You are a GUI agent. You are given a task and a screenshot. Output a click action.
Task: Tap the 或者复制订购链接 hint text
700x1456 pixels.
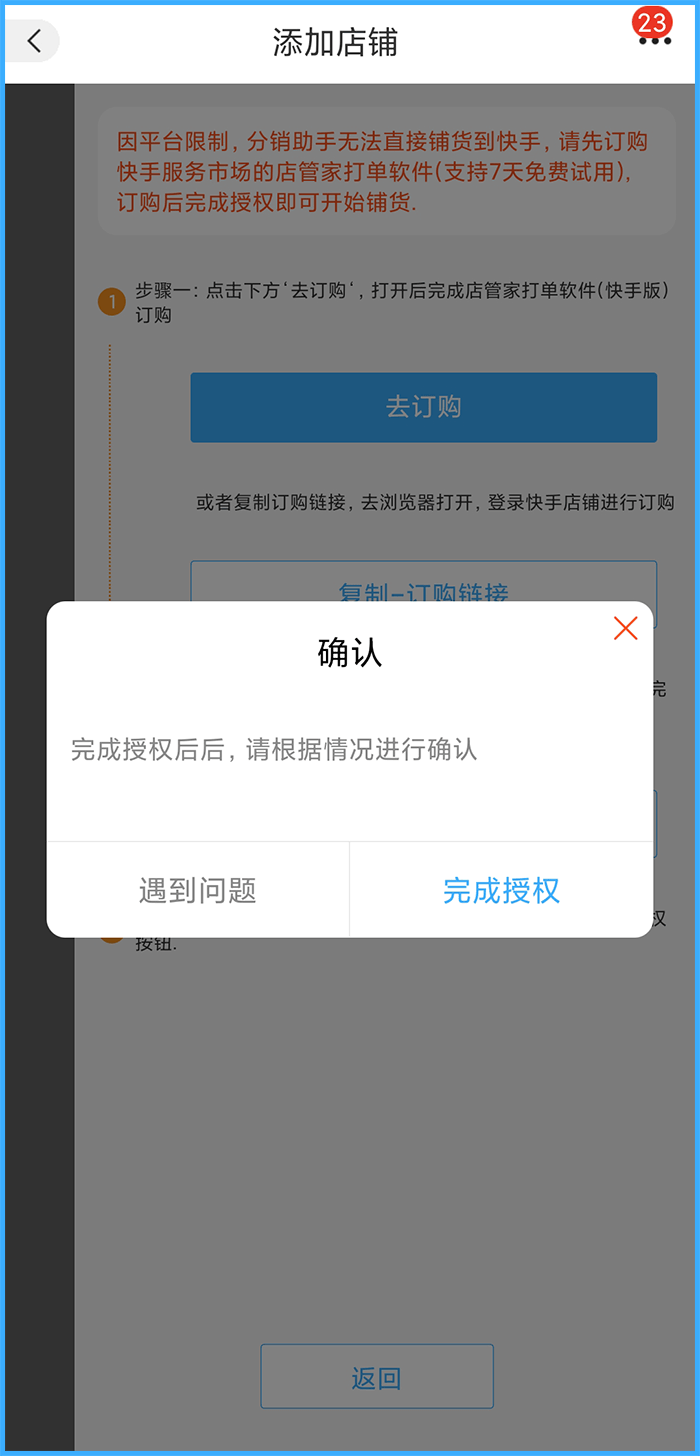coord(435,503)
